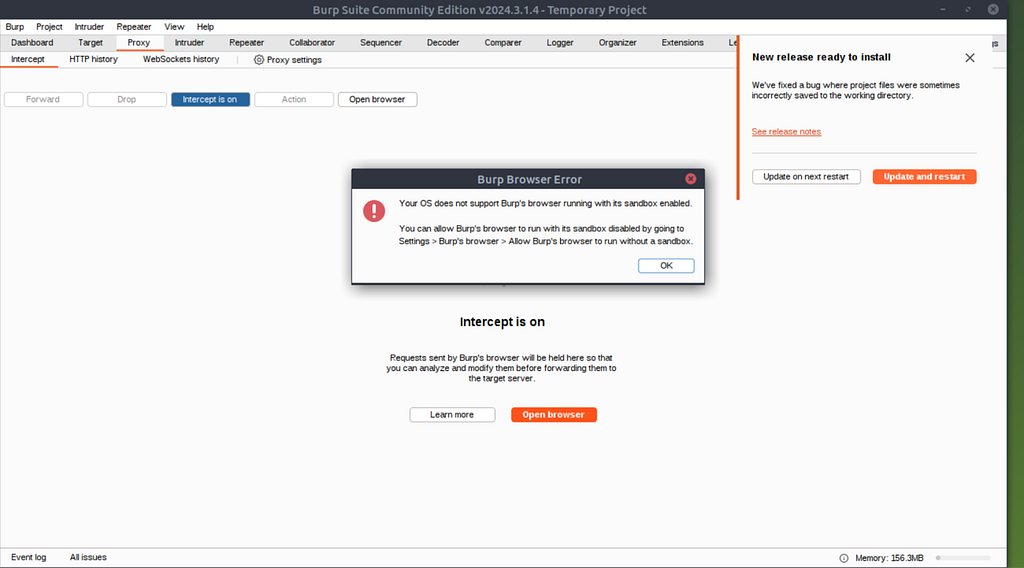
Task: Switch to the Intruder tool tab
Action: [189, 42]
